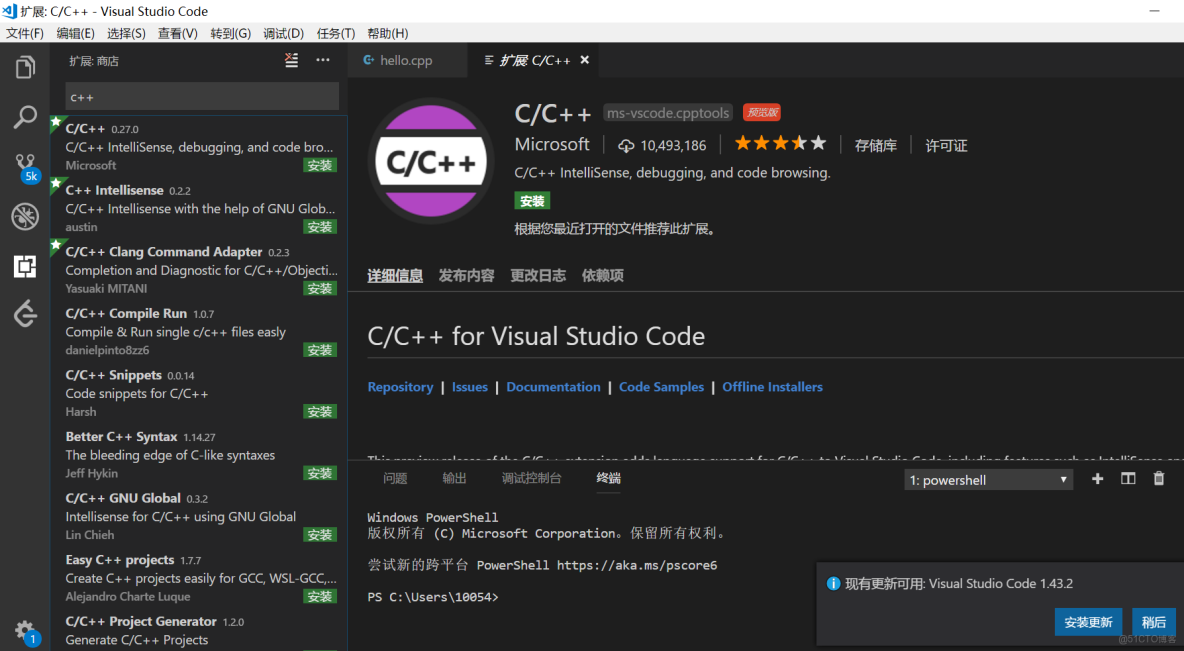Image resolution: width=1184 pixels, height=651 pixels.
Task: Click 安装更新 in the update notification
Action: pyautogui.click(x=1088, y=621)
